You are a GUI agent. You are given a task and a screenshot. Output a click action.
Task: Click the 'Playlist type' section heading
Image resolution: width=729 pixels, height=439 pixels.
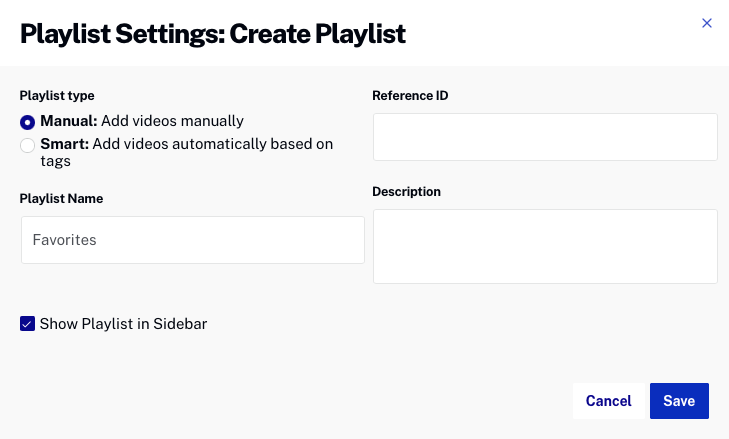click(x=57, y=96)
